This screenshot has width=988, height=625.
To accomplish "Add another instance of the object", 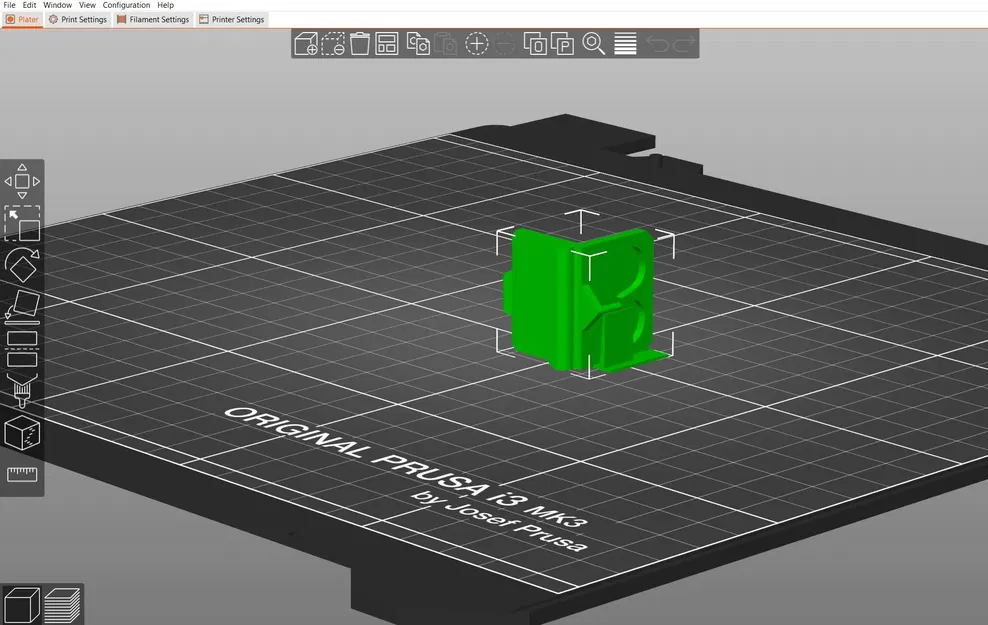I will pyautogui.click(x=477, y=44).
